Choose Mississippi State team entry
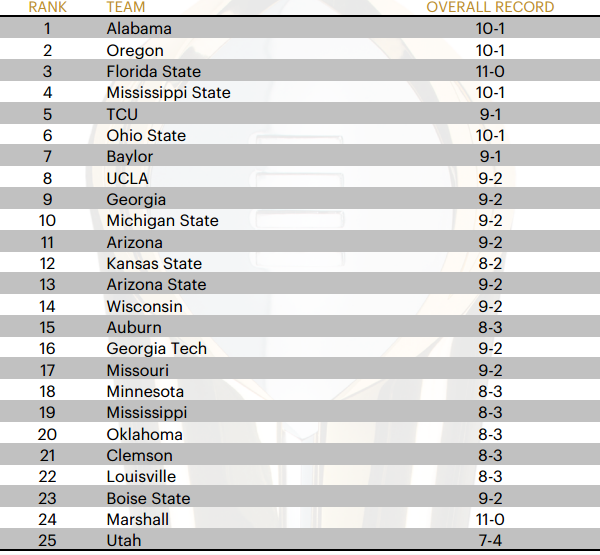 (168, 93)
